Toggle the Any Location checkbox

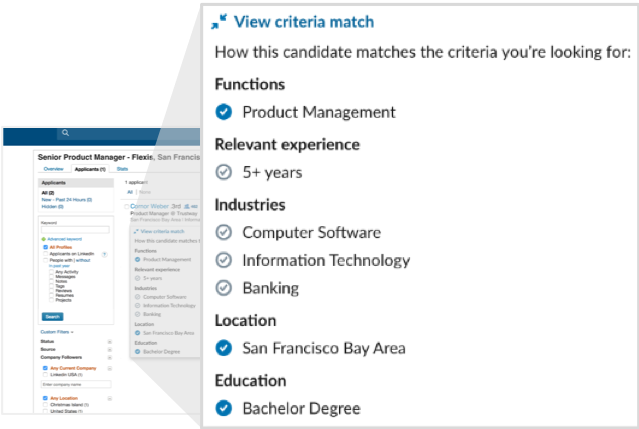pyautogui.click(x=43, y=397)
